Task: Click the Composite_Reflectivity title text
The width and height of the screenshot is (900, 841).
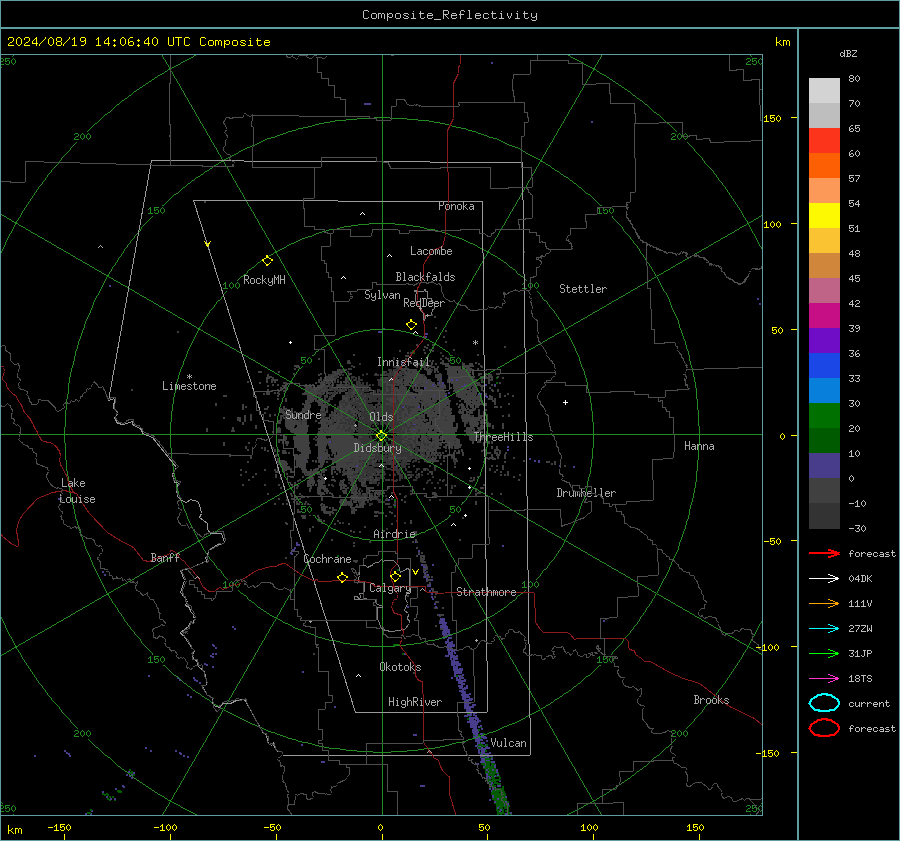Action: 450,15
